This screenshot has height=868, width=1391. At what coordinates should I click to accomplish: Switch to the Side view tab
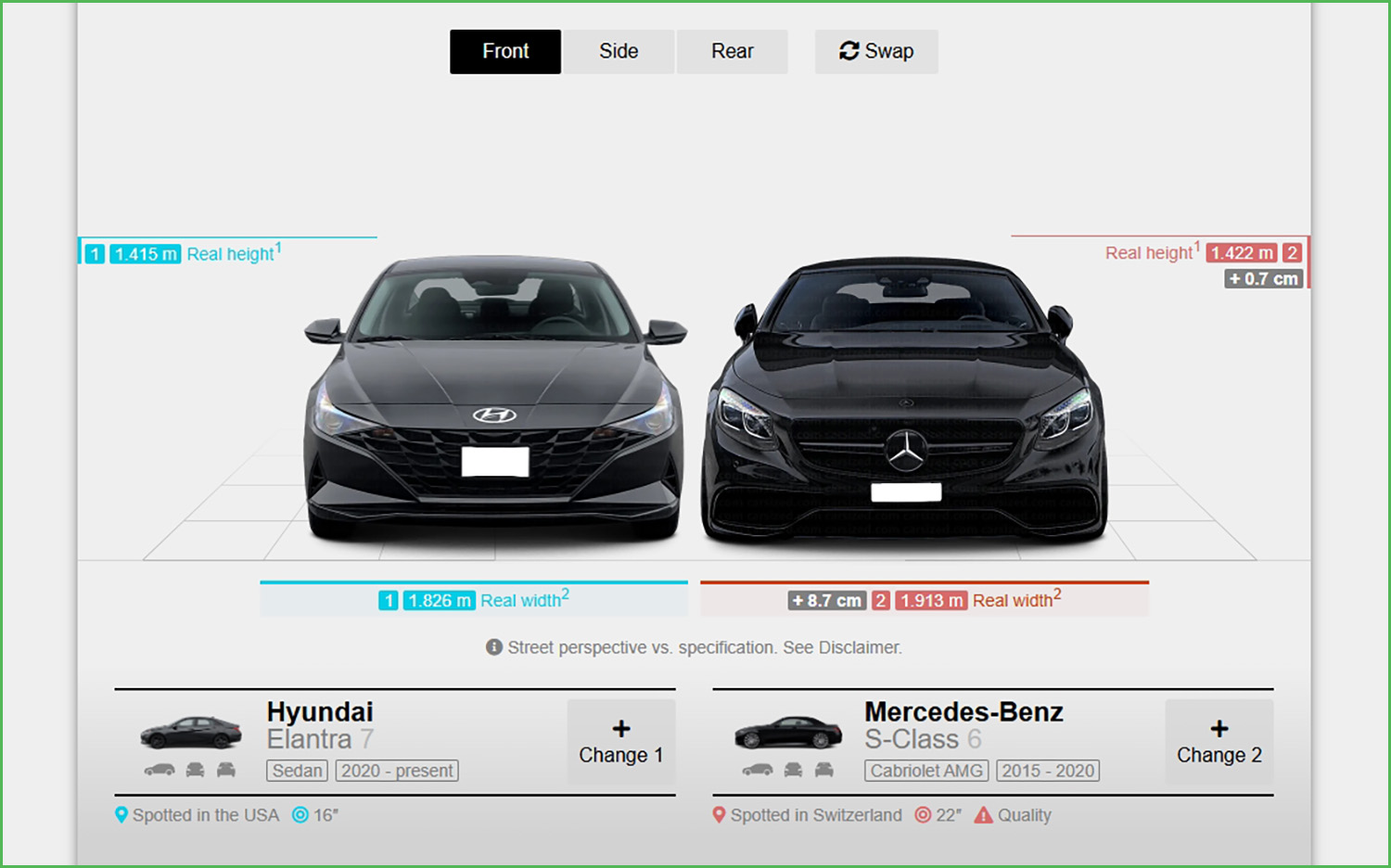[619, 52]
